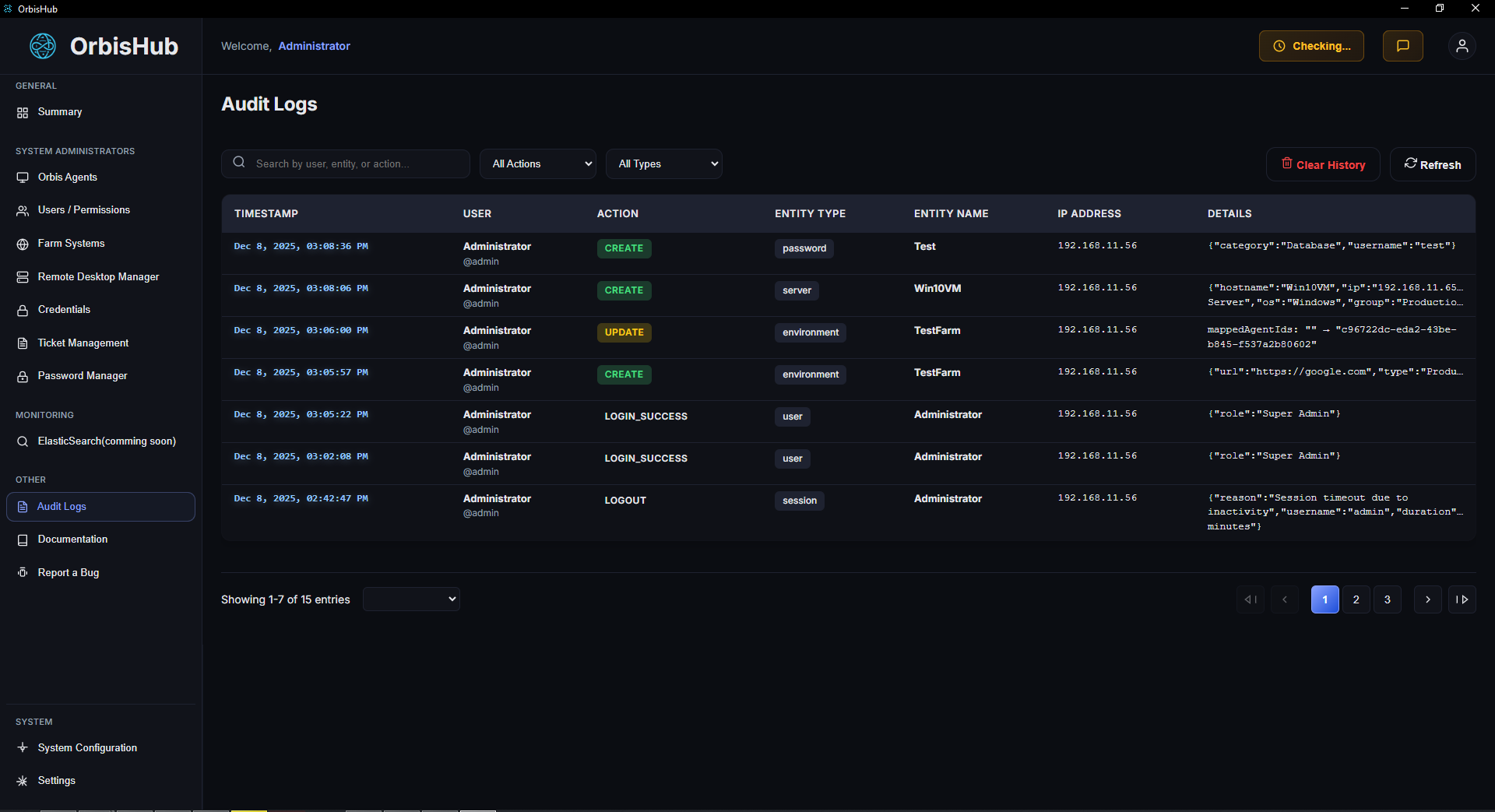Select the Orbis Agents icon in sidebar

click(x=23, y=177)
